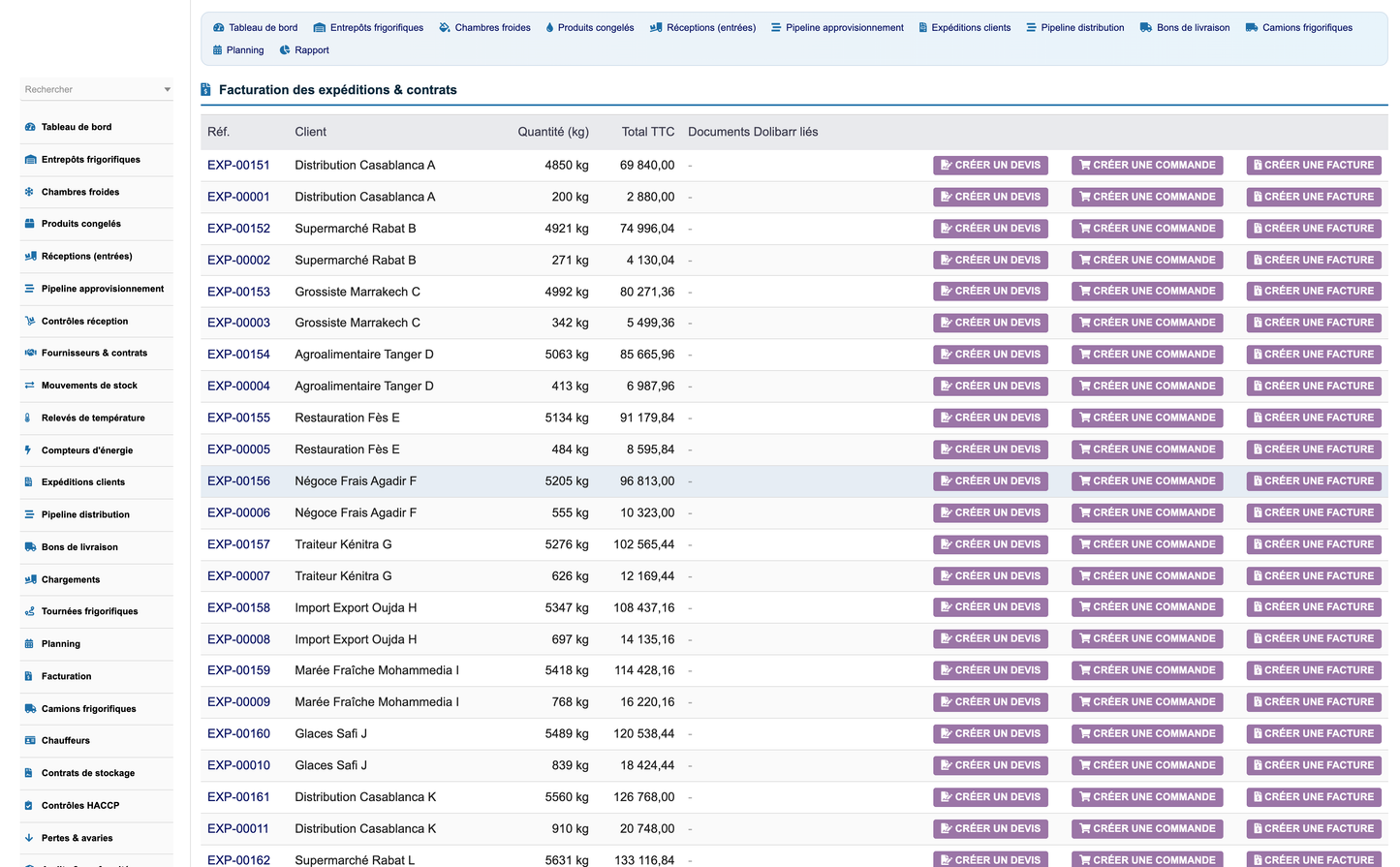Screen dimensions: 1400x867
Task: Click the Pertes & avaries arrow icon
Action: [28, 838]
